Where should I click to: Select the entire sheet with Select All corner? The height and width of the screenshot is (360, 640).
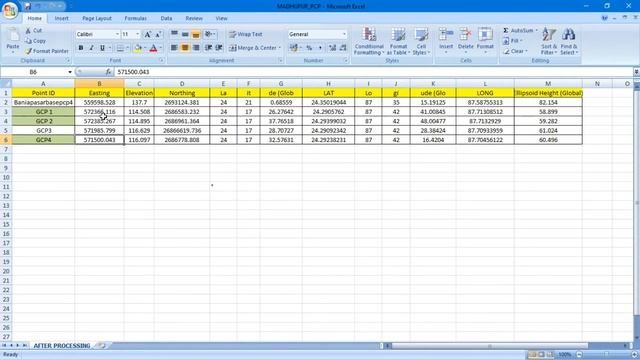coord(6,84)
